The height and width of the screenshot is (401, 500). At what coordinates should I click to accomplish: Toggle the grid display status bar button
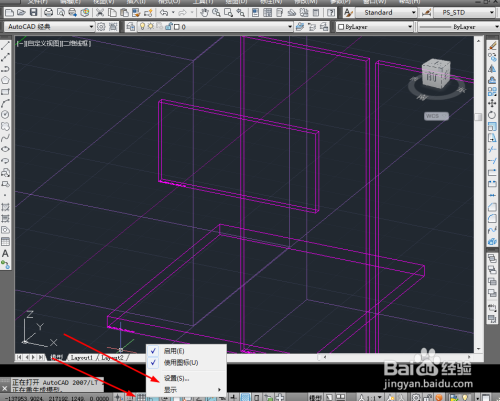[x=141, y=397]
